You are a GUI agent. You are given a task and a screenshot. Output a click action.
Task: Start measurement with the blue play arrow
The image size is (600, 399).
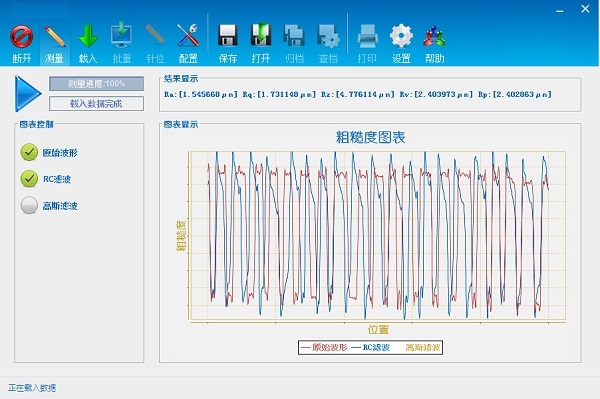[x=28, y=94]
